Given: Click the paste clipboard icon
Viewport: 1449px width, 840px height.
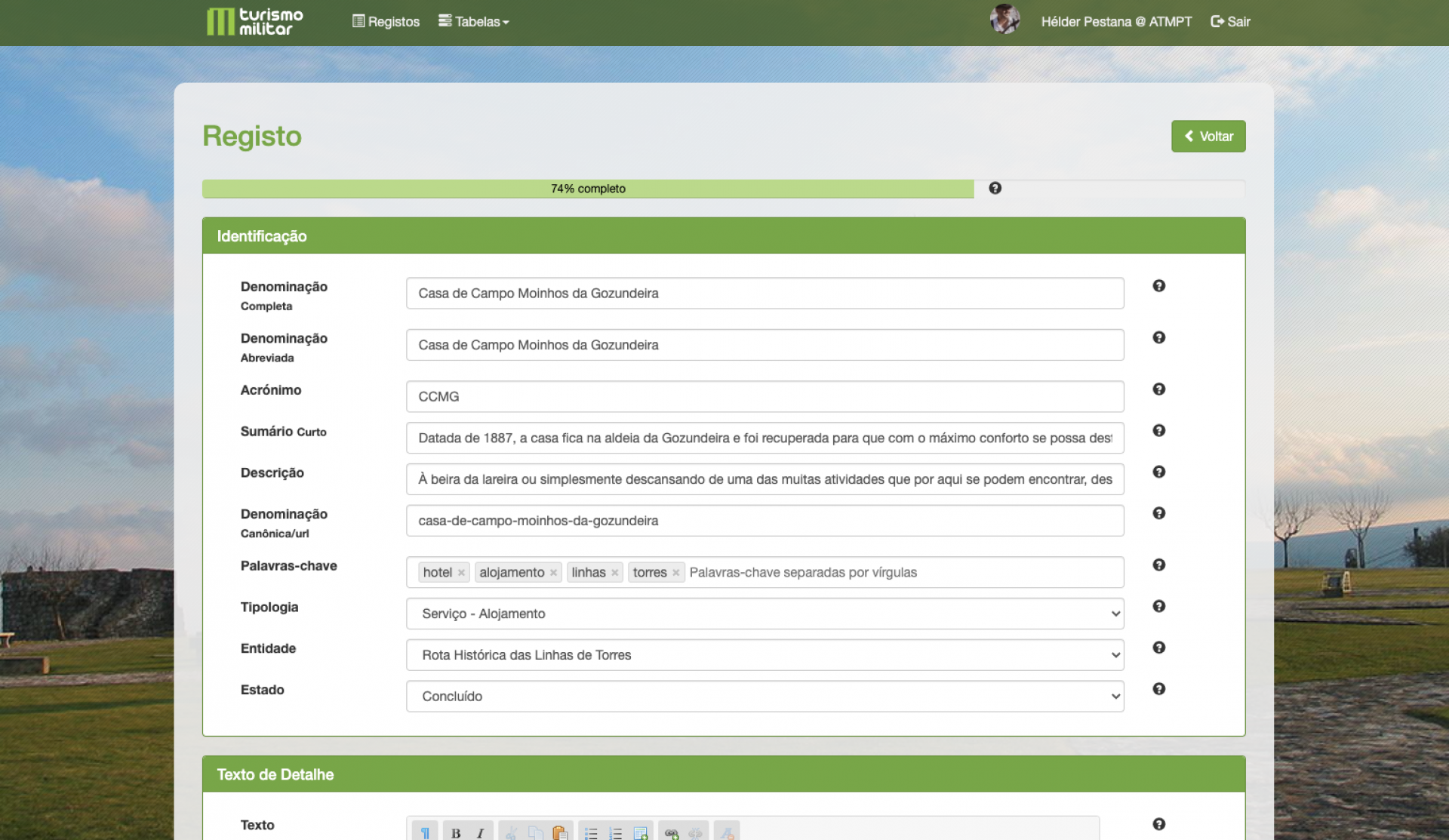Looking at the screenshot, I should point(559,832).
